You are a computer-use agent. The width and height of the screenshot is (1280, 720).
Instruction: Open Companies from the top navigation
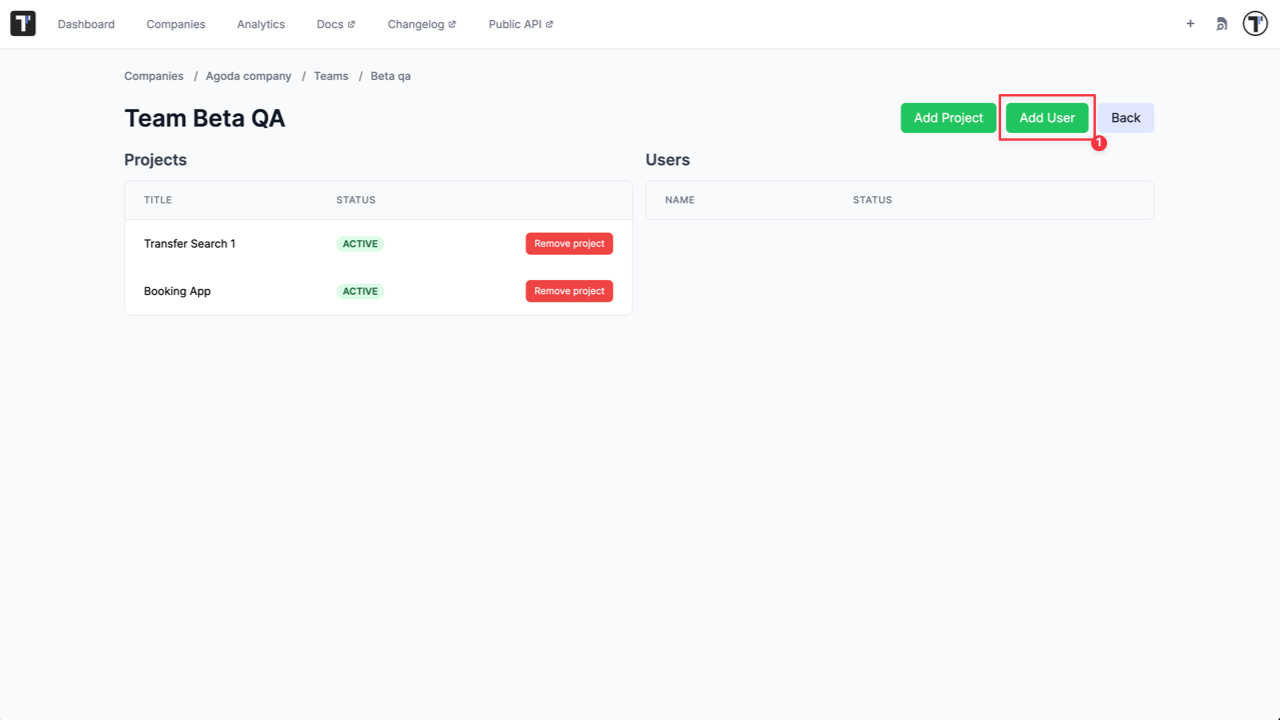pyautogui.click(x=176, y=23)
